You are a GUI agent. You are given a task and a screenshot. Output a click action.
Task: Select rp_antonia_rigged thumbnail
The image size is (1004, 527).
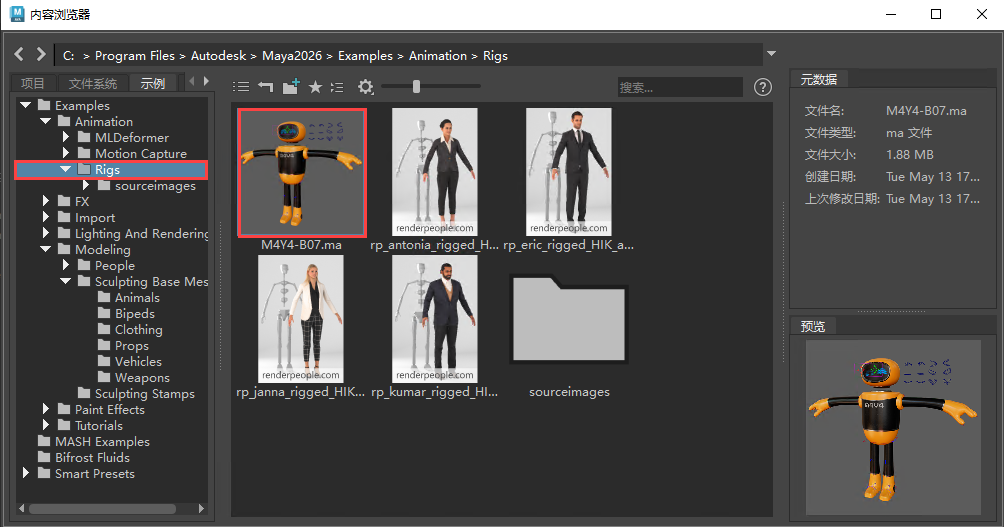pyautogui.click(x=435, y=172)
